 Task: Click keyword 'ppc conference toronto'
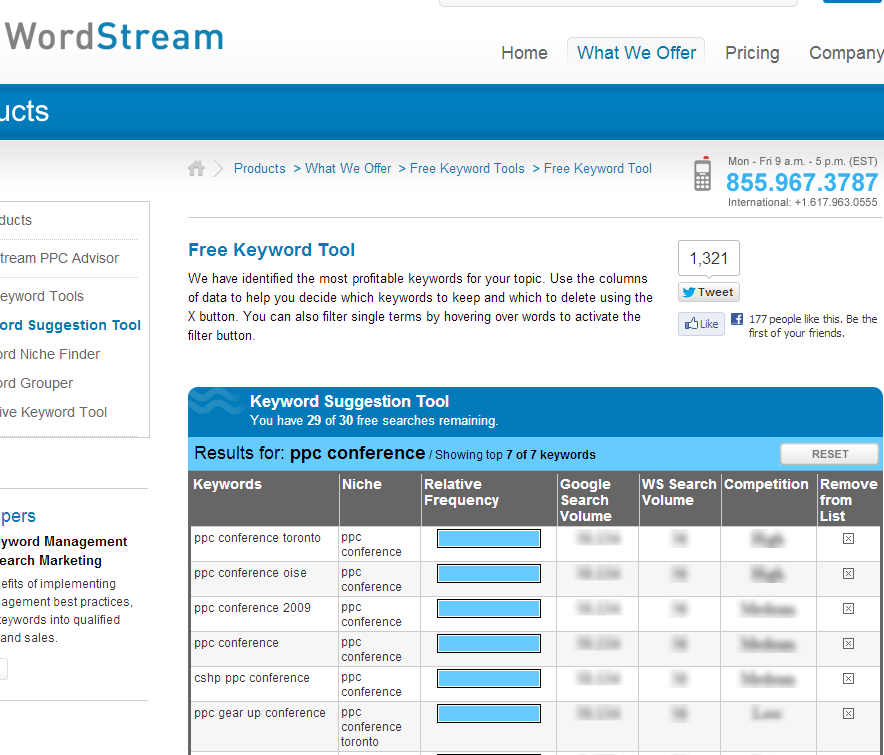(x=257, y=538)
